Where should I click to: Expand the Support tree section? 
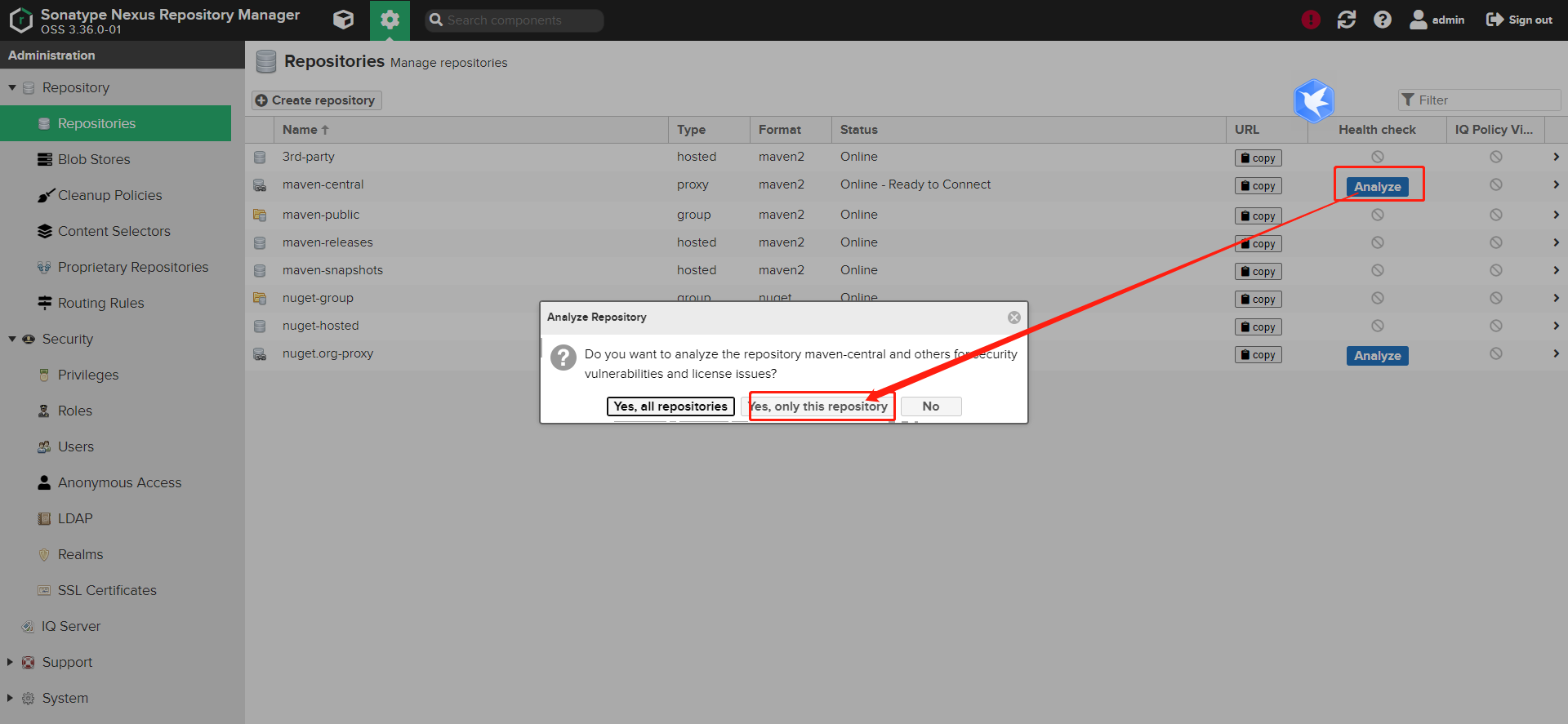[10, 662]
